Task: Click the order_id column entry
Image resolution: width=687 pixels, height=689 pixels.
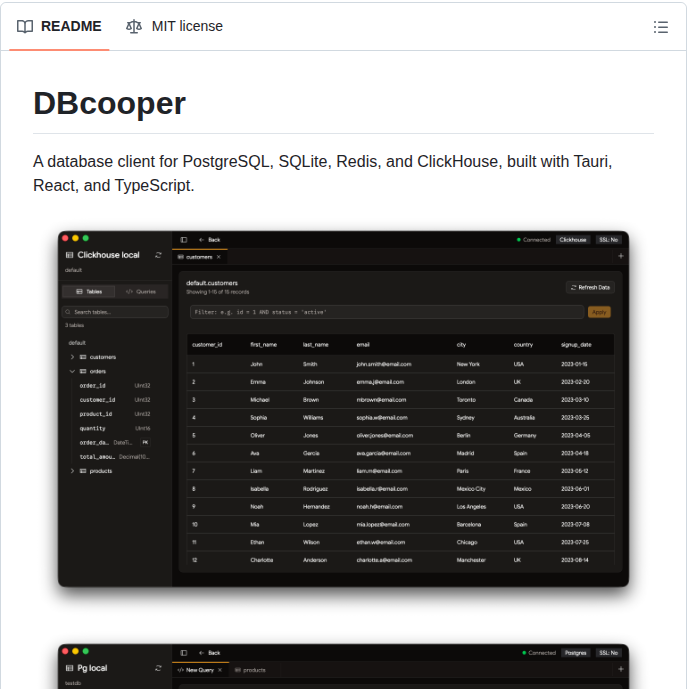Action: pos(115,386)
